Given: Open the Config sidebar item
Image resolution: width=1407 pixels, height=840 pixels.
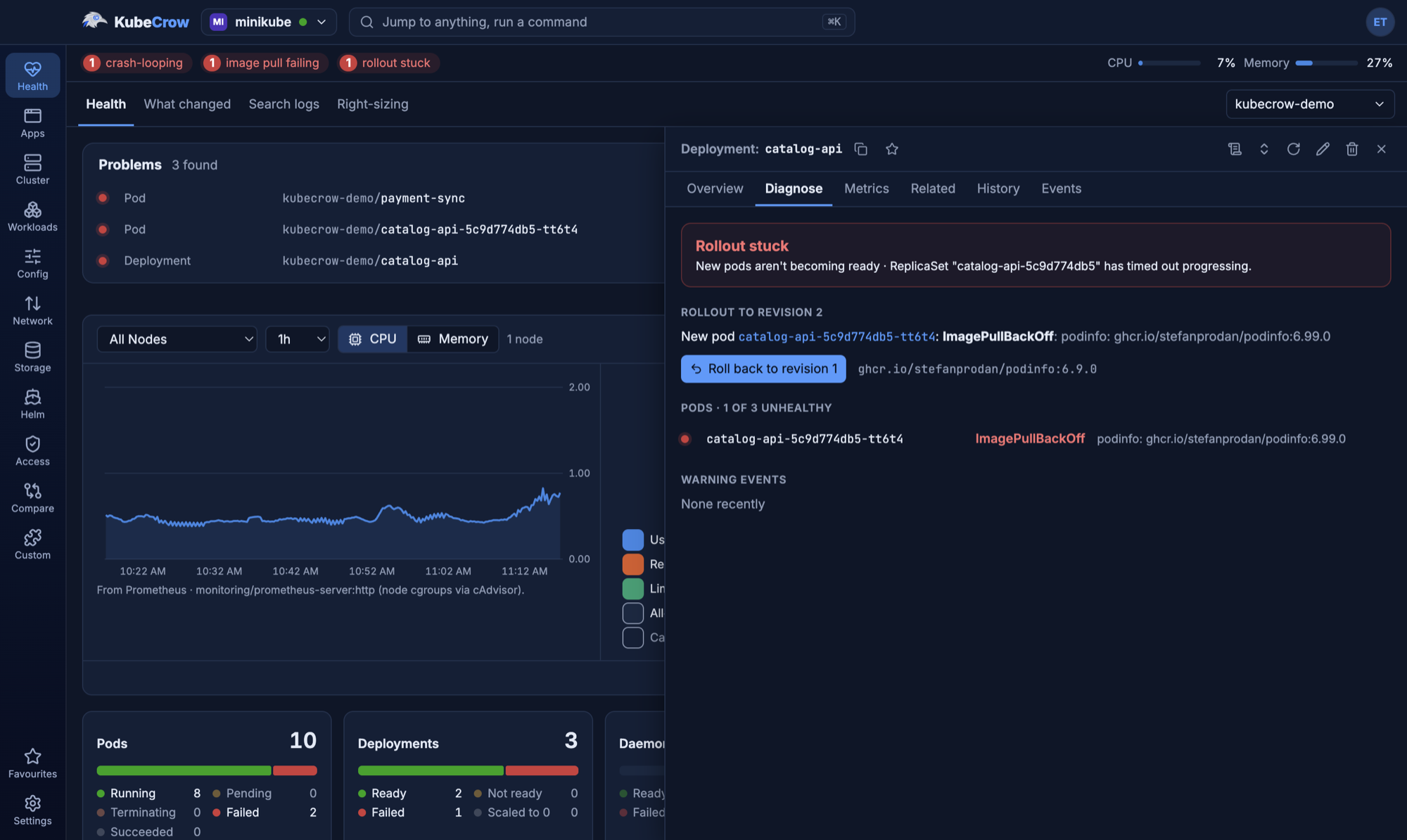Looking at the screenshot, I should tap(32, 263).
